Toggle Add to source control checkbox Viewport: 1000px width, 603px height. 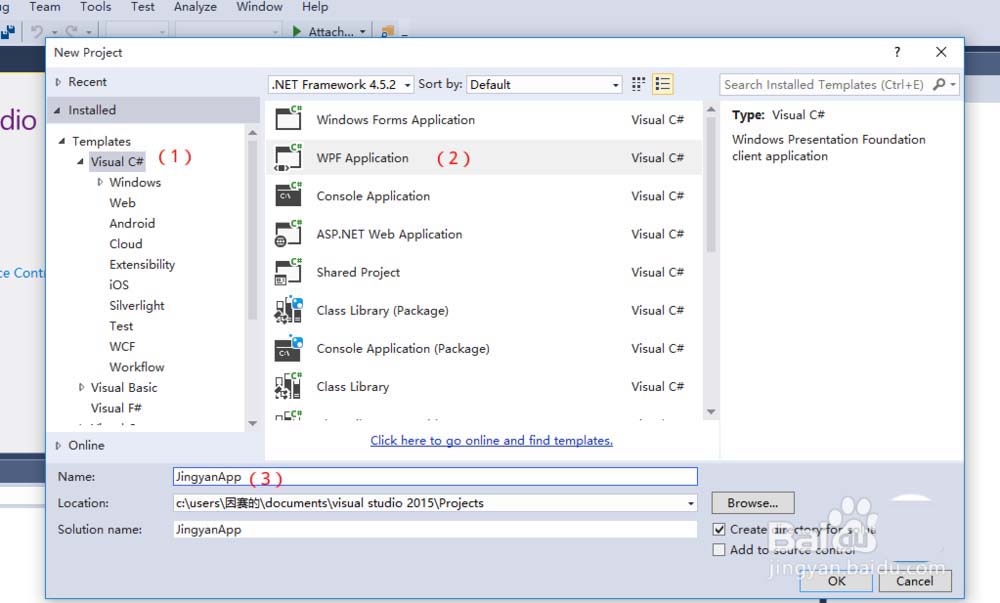(x=719, y=549)
